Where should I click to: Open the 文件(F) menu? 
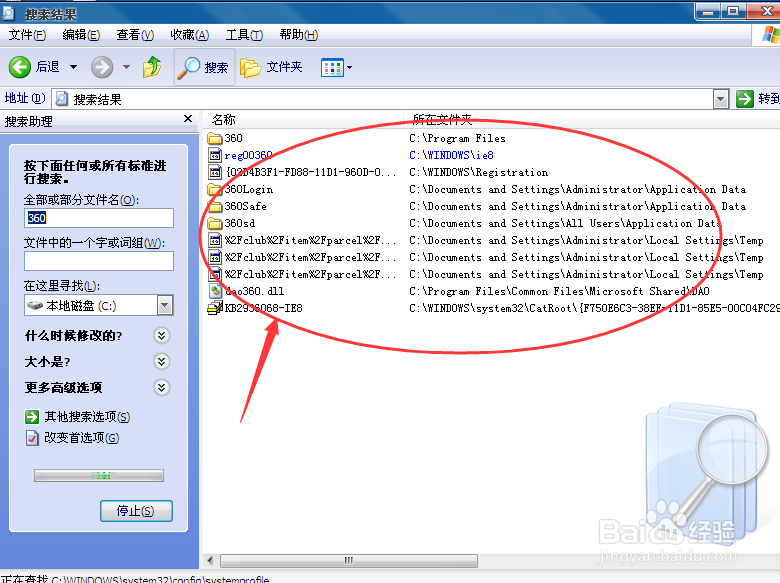click(x=27, y=35)
